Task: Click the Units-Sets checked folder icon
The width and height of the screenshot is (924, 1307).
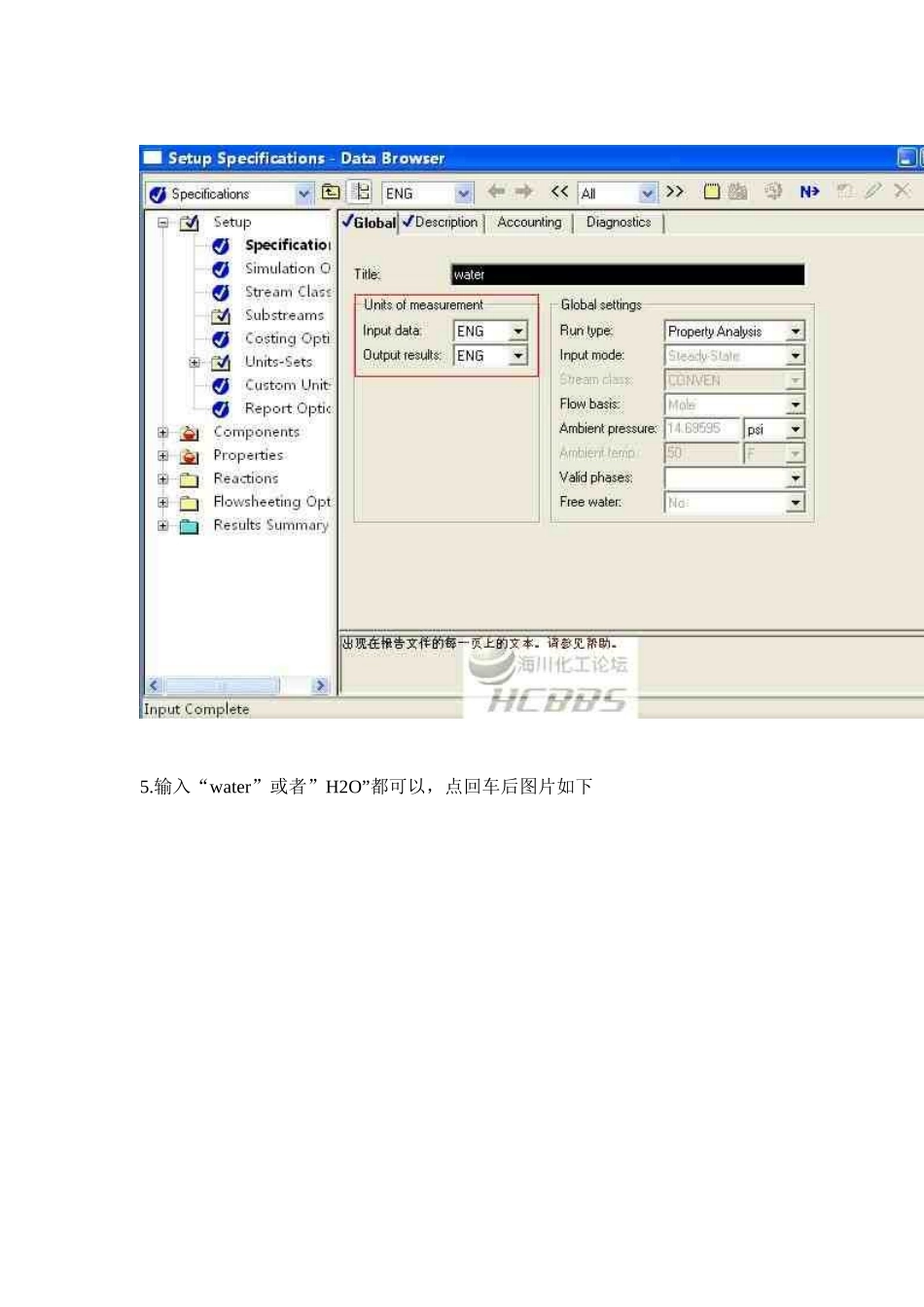Action: 221,363
